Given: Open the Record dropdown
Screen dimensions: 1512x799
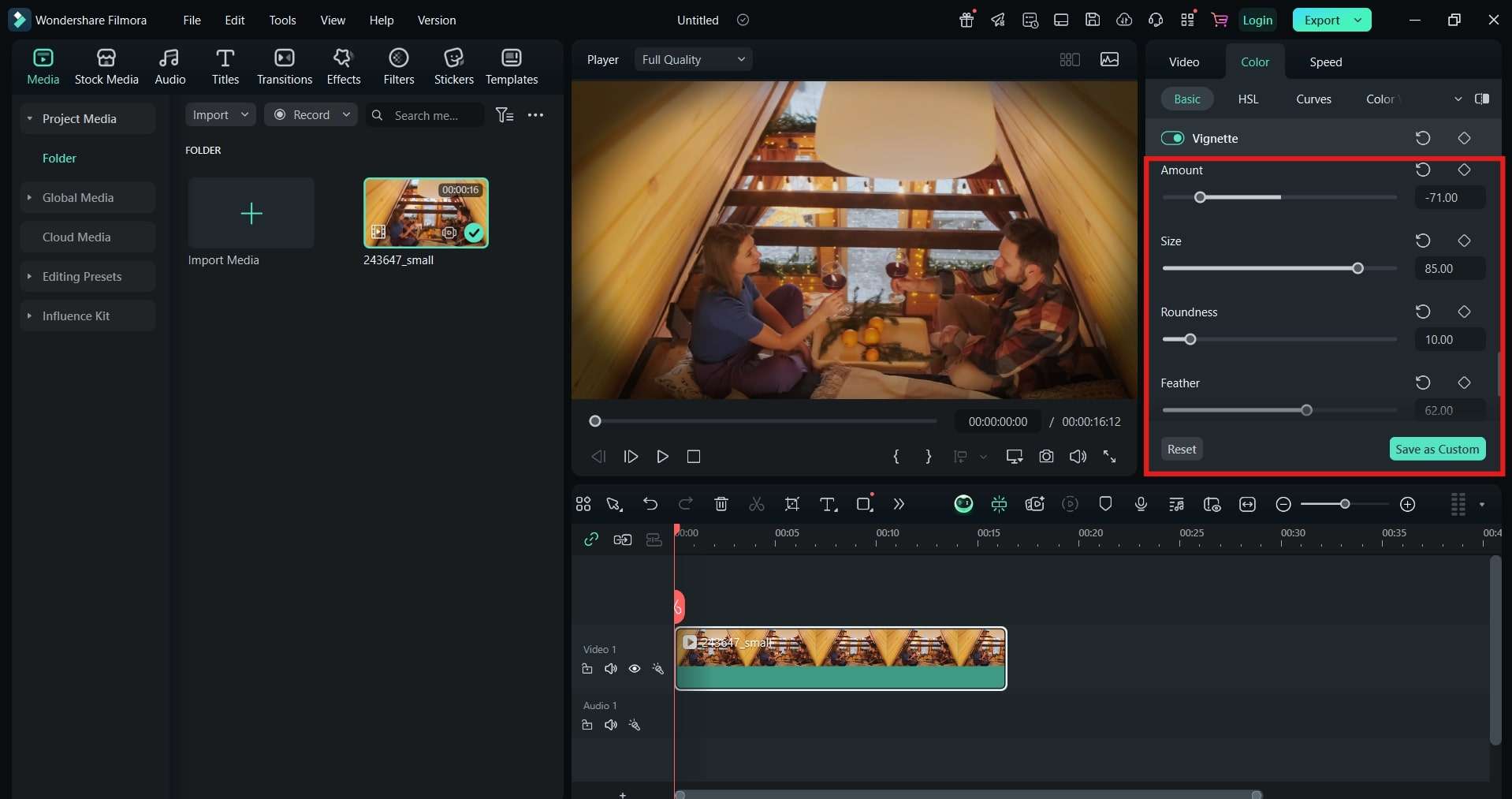Looking at the screenshot, I should click(x=311, y=114).
